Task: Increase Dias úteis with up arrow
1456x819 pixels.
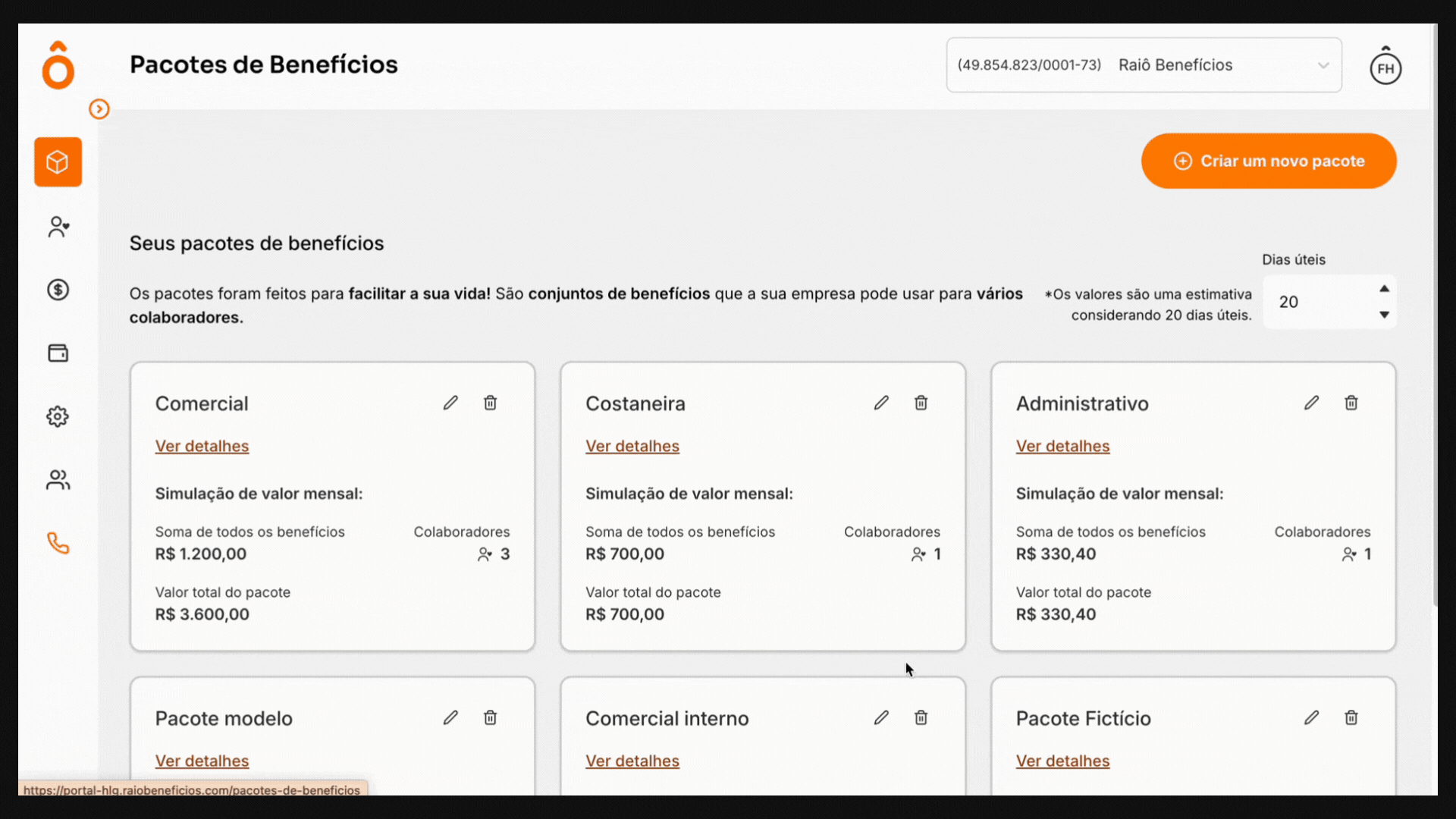Action: (1384, 290)
